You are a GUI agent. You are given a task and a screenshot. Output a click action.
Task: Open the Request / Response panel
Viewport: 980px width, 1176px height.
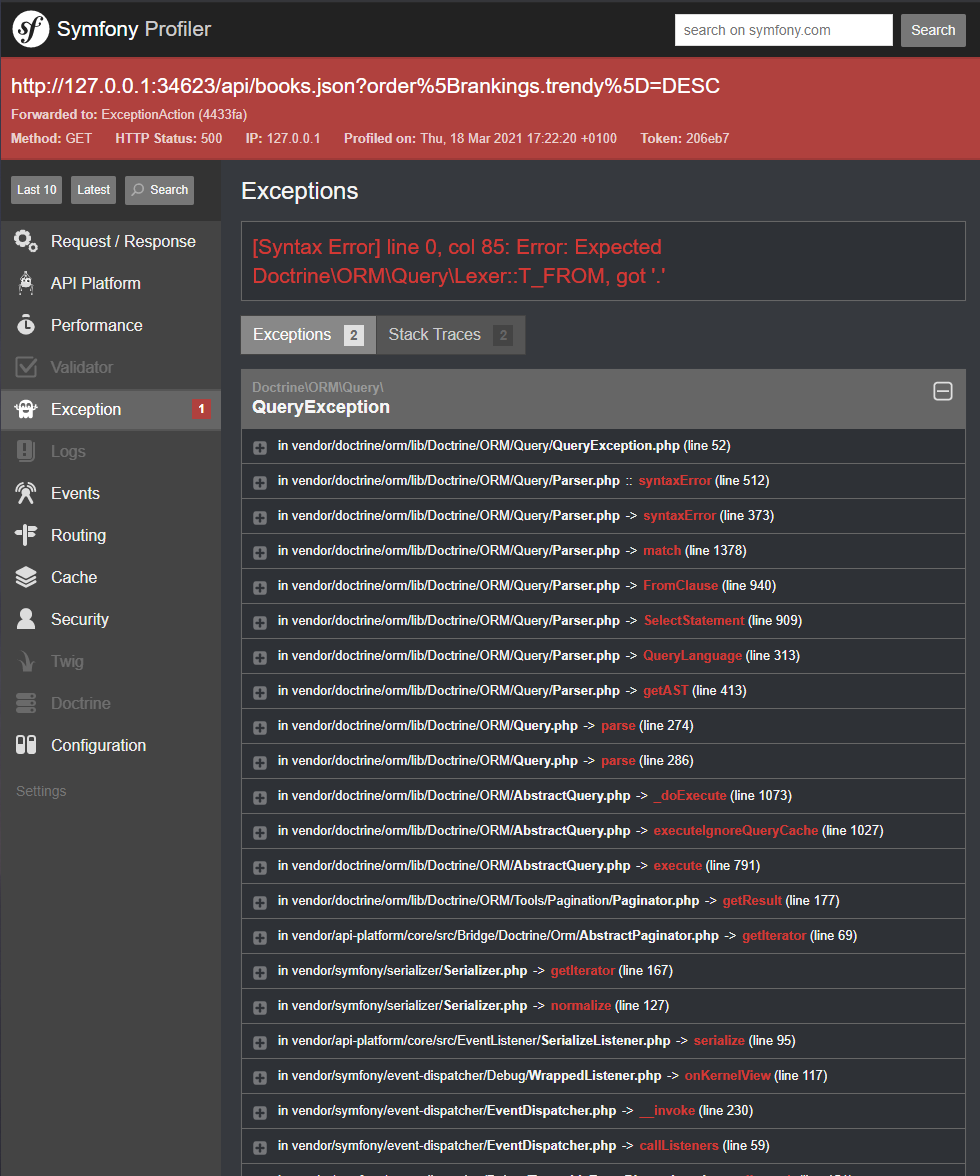(x=111, y=242)
